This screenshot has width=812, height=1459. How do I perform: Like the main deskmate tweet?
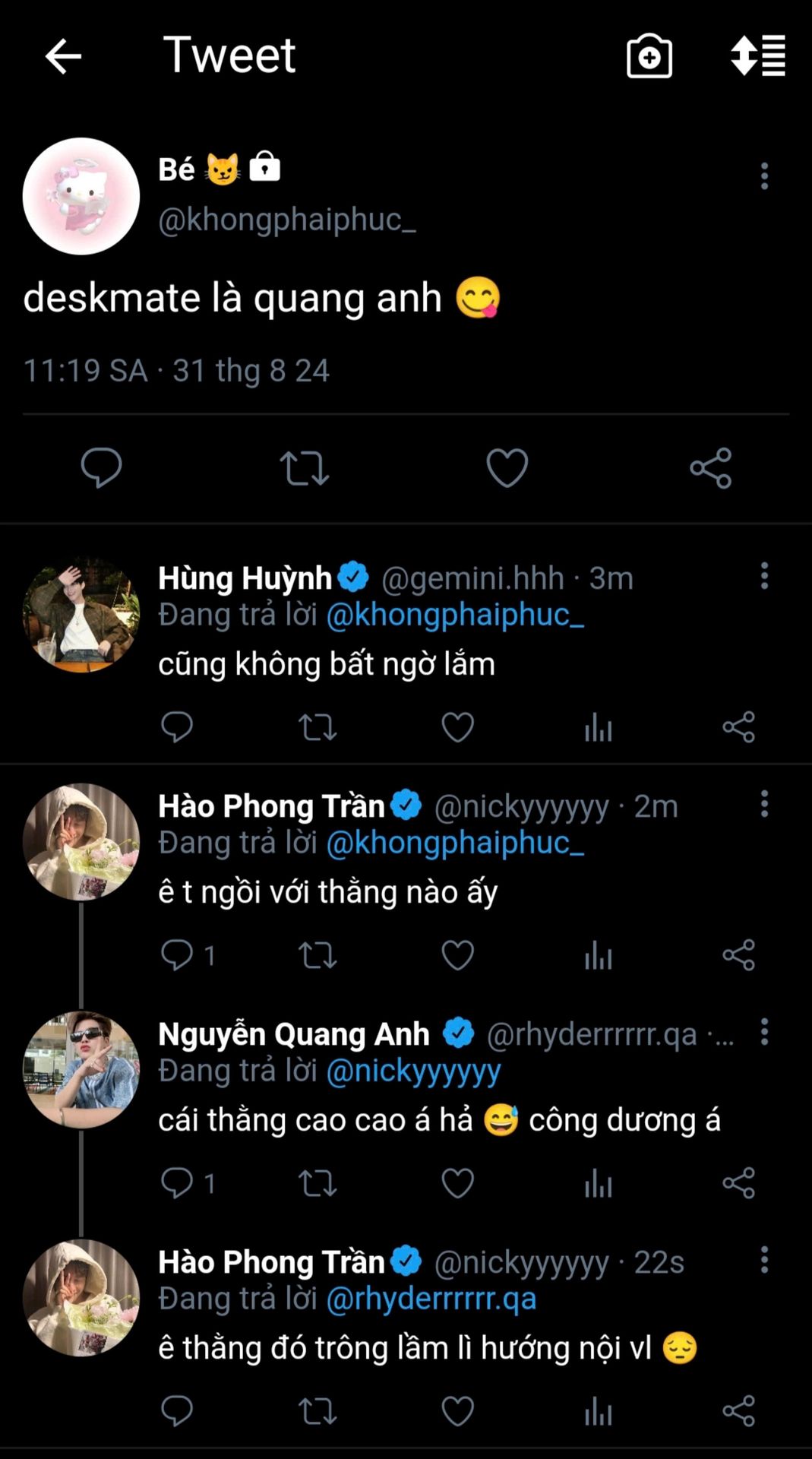point(507,467)
